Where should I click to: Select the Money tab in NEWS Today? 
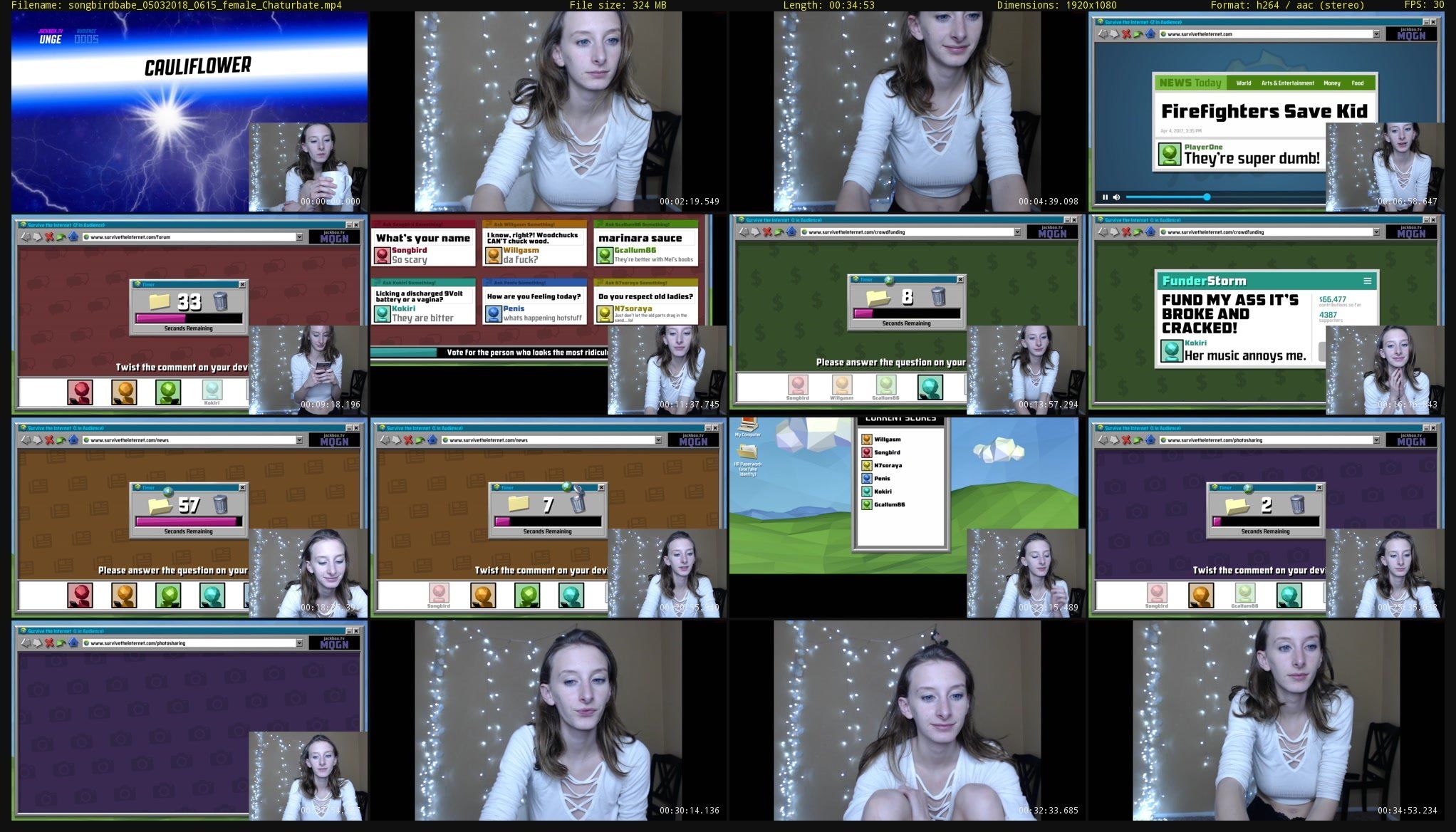pyautogui.click(x=1331, y=83)
